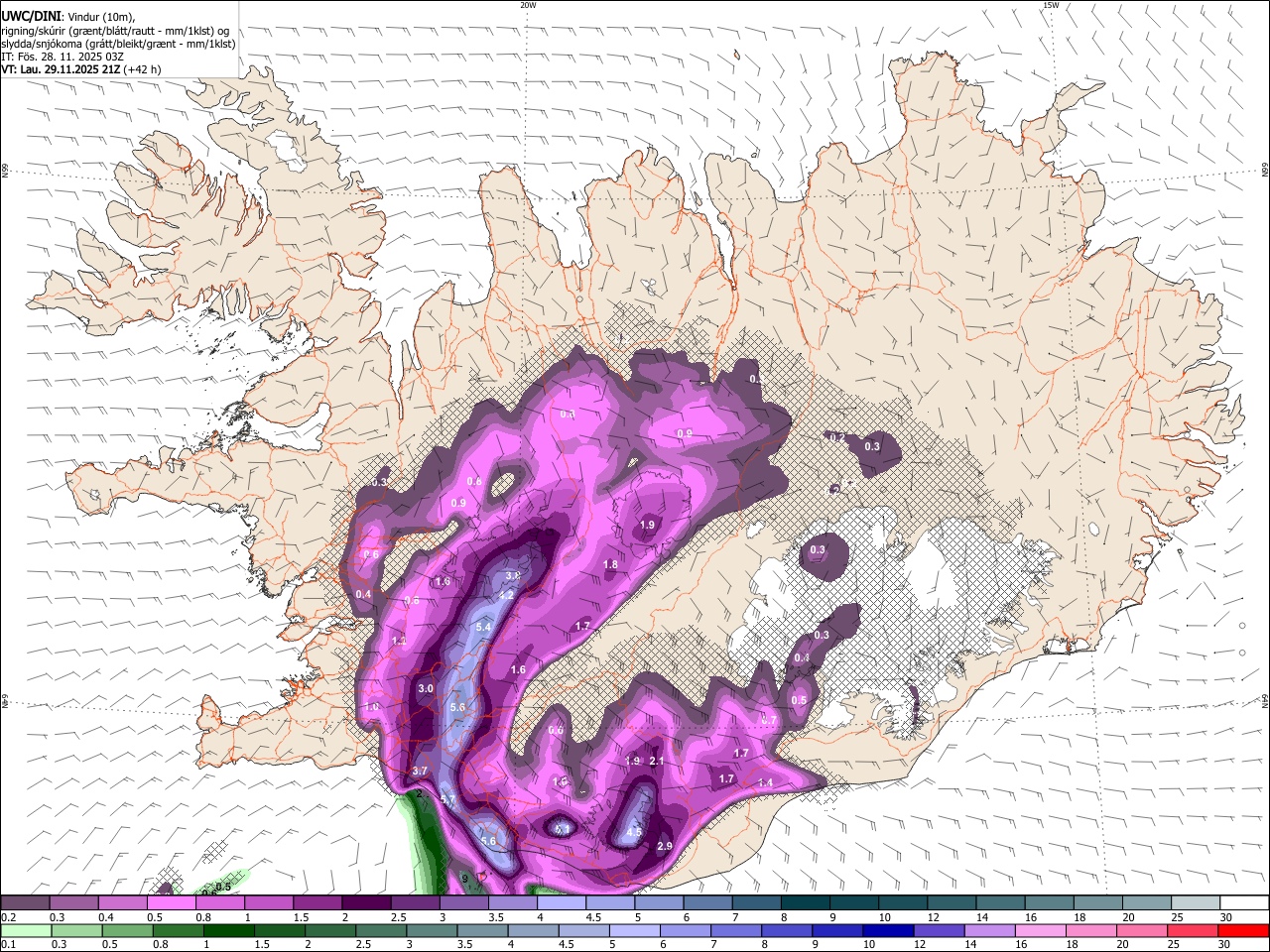Click the 1.0 precipitation value on map
Viewport: 1270px width, 952px height.
[372, 706]
